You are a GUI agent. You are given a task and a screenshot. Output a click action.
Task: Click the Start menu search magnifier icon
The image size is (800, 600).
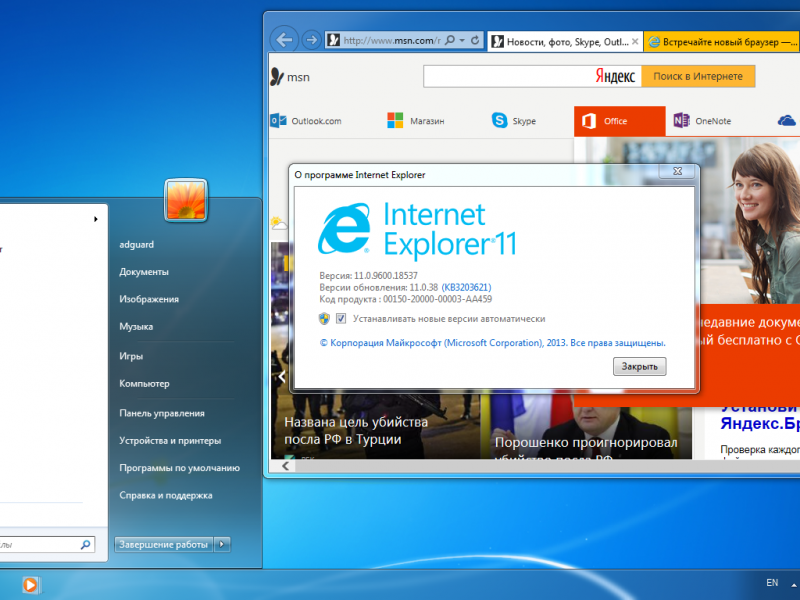[x=86, y=544]
